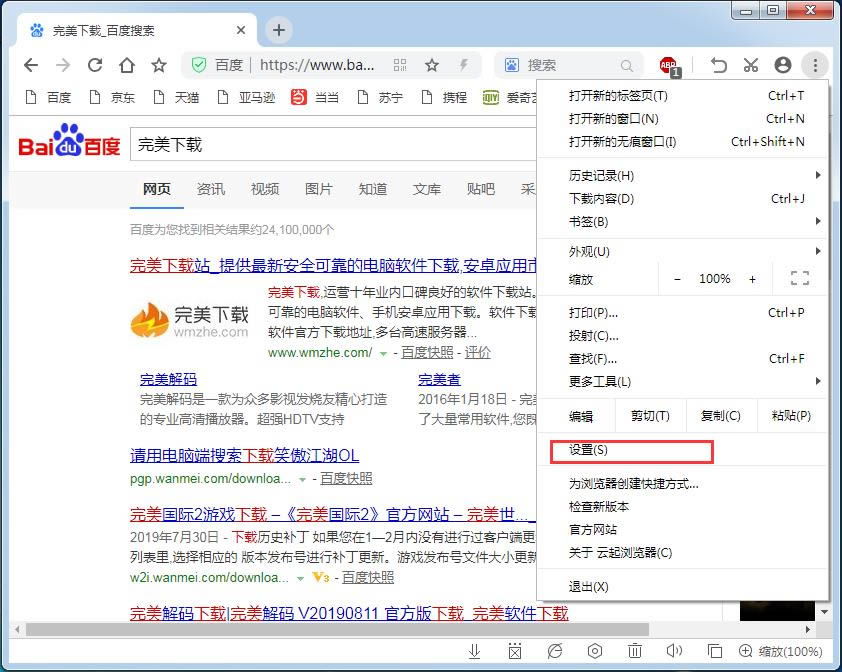Click the lightning speed mode icon
842x672 pixels.
[463, 65]
